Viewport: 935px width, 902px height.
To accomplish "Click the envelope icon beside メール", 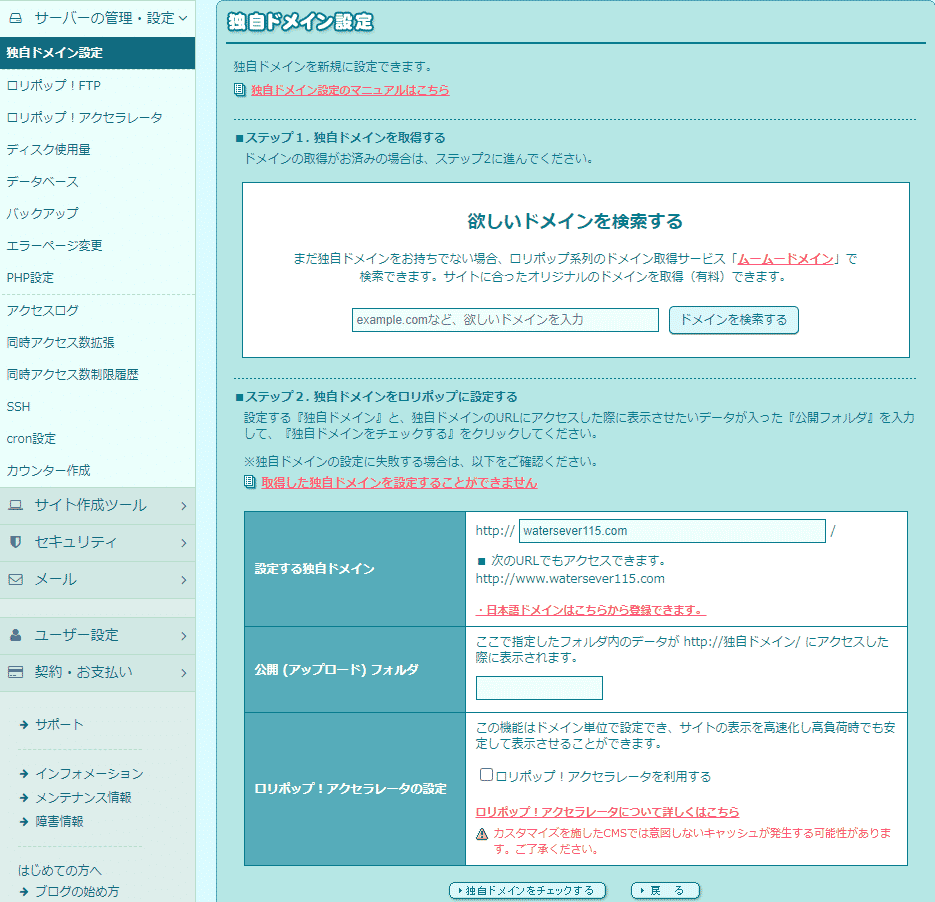I will pos(16,579).
